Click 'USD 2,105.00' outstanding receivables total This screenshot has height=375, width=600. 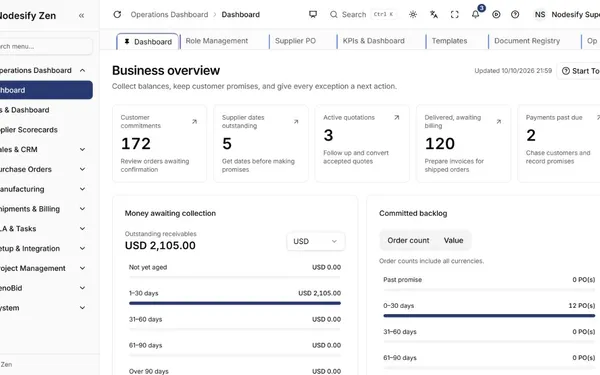pyautogui.click(x=160, y=246)
